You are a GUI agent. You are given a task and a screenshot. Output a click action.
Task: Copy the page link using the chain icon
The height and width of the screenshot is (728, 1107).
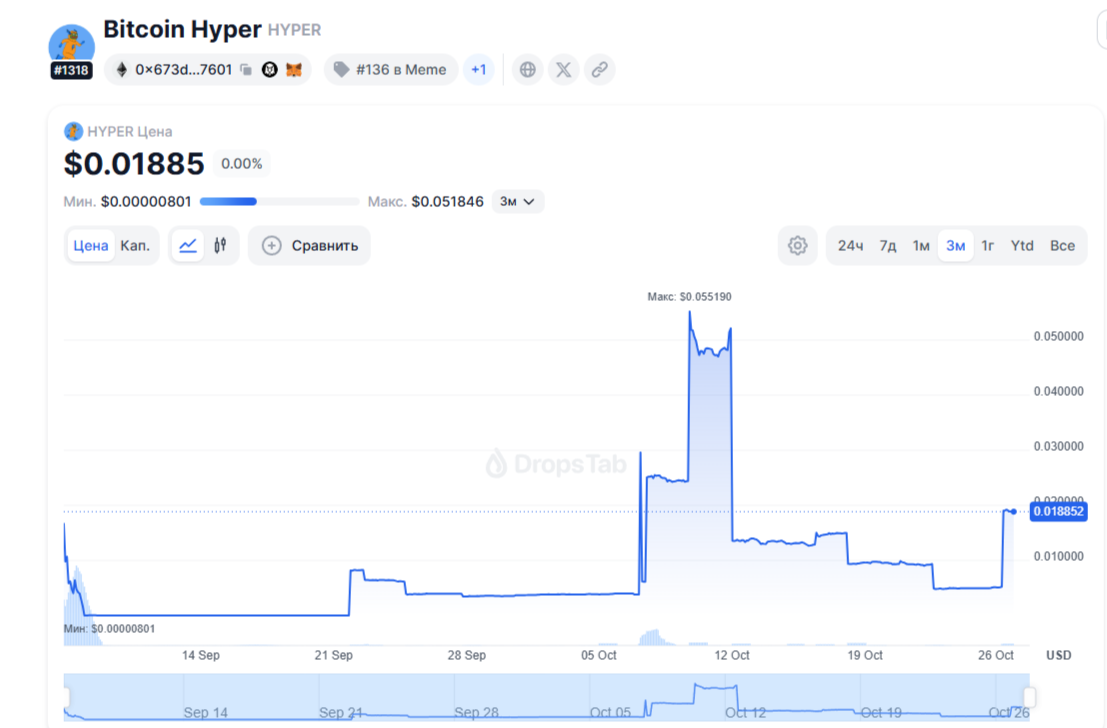[x=599, y=69]
